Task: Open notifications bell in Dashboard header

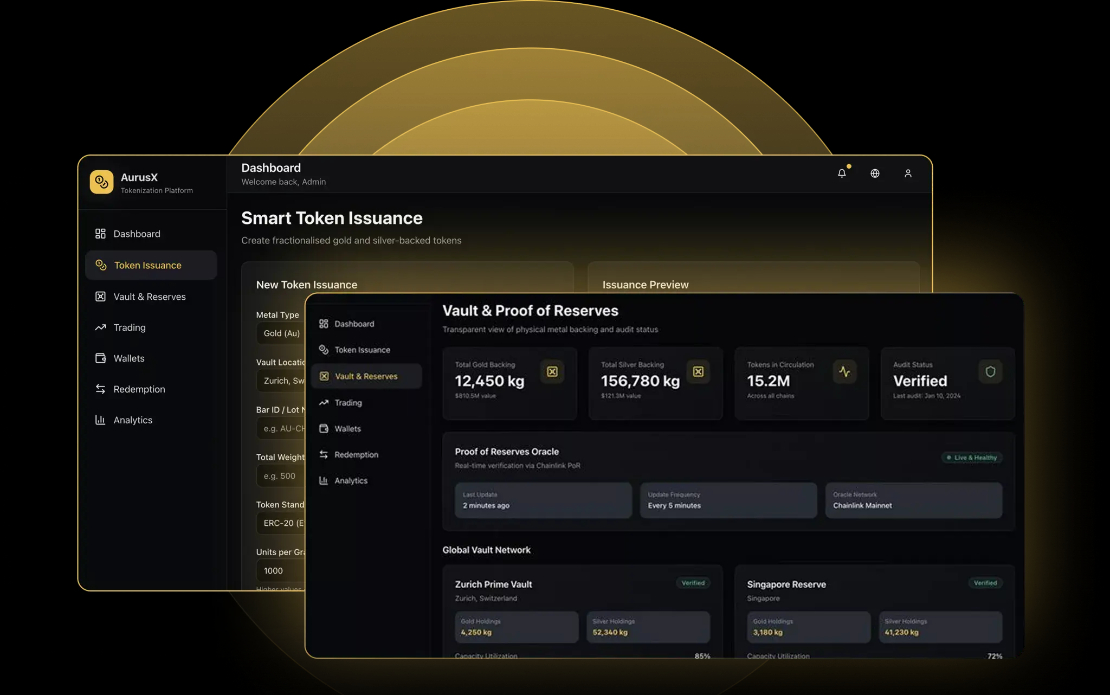Action: (842, 173)
